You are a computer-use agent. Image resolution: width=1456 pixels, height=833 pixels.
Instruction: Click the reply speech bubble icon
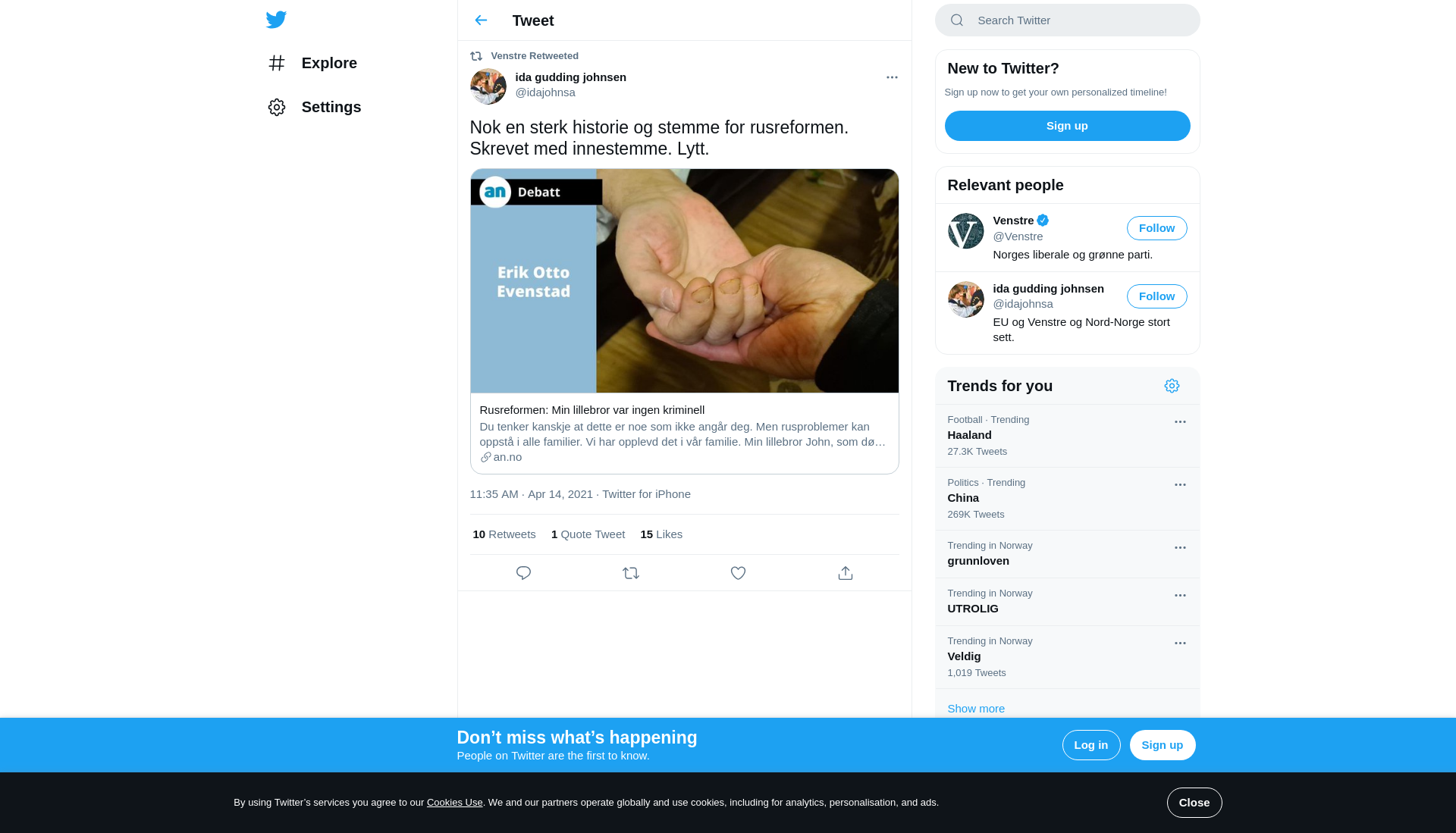click(523, 573)
